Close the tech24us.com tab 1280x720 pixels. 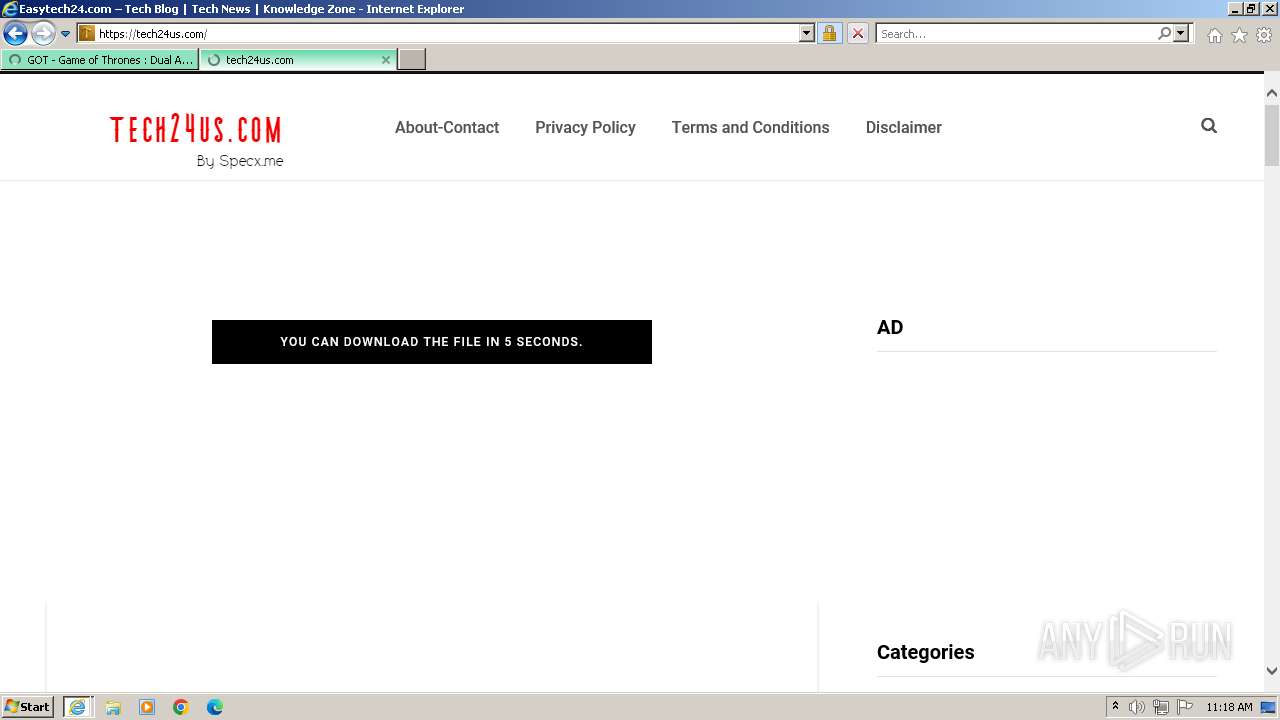coord(386,60)
